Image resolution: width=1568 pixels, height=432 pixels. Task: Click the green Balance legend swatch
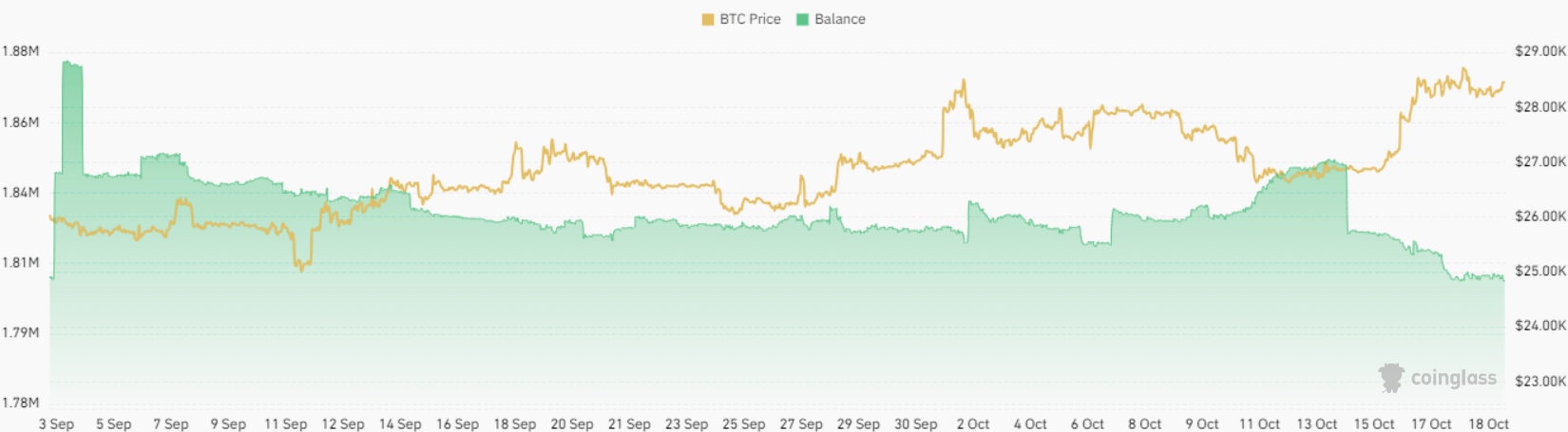pos(802,19)
